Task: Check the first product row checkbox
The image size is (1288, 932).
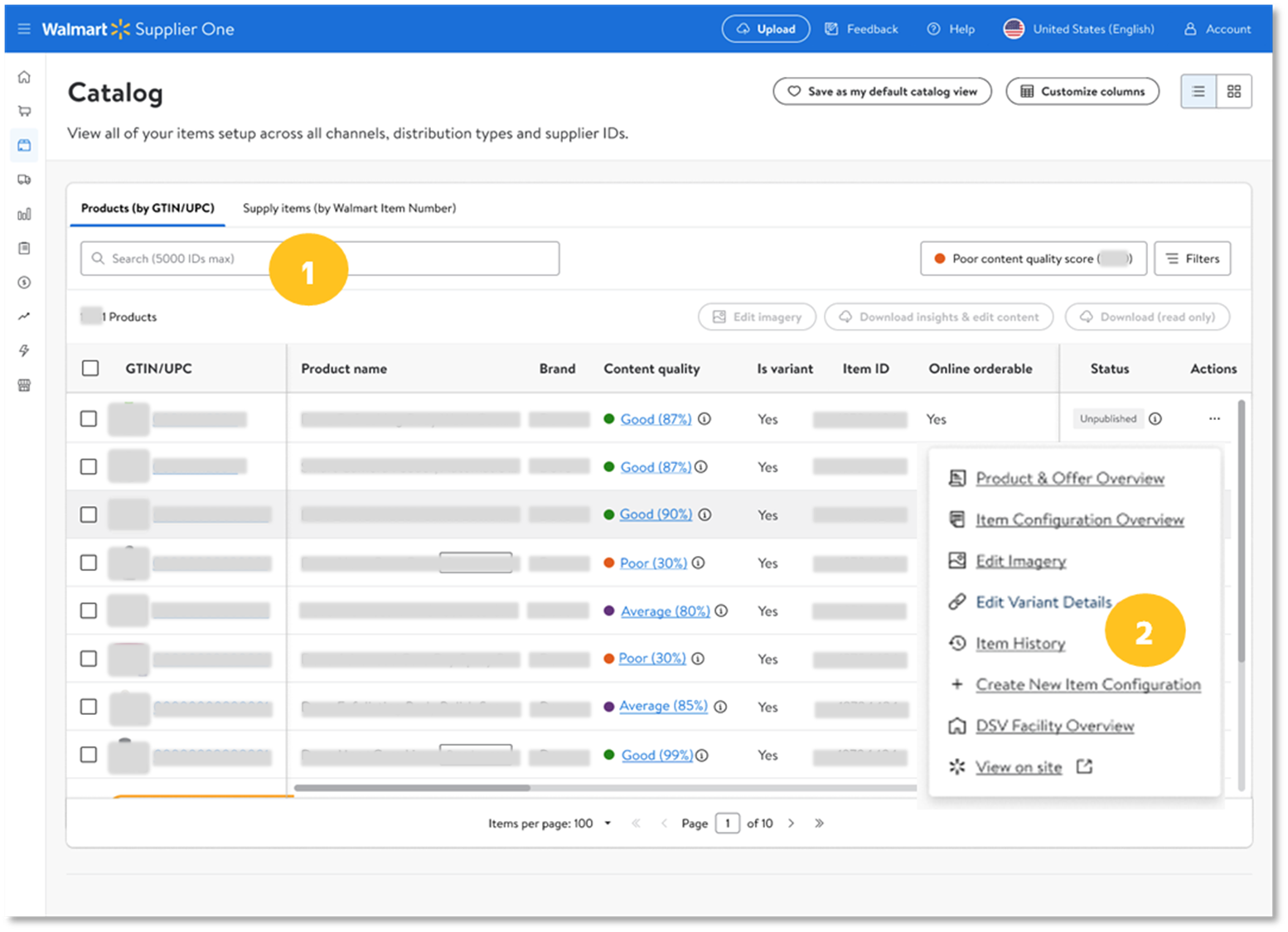Action: 89,419
